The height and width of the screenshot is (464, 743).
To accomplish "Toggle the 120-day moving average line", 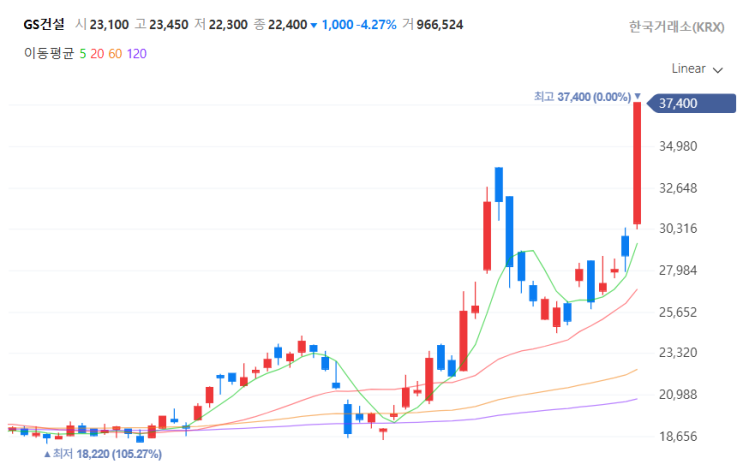I will point(136,54).
